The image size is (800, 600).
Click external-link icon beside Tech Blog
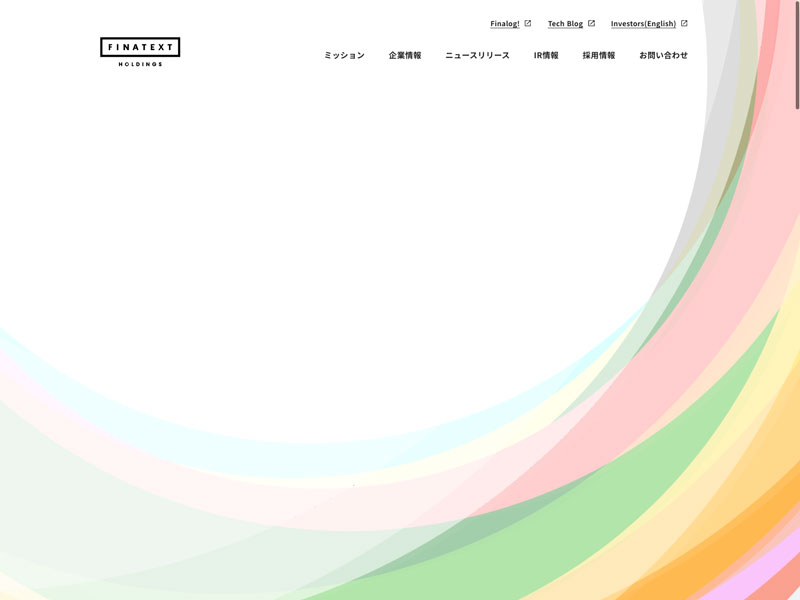click(591, 23)
